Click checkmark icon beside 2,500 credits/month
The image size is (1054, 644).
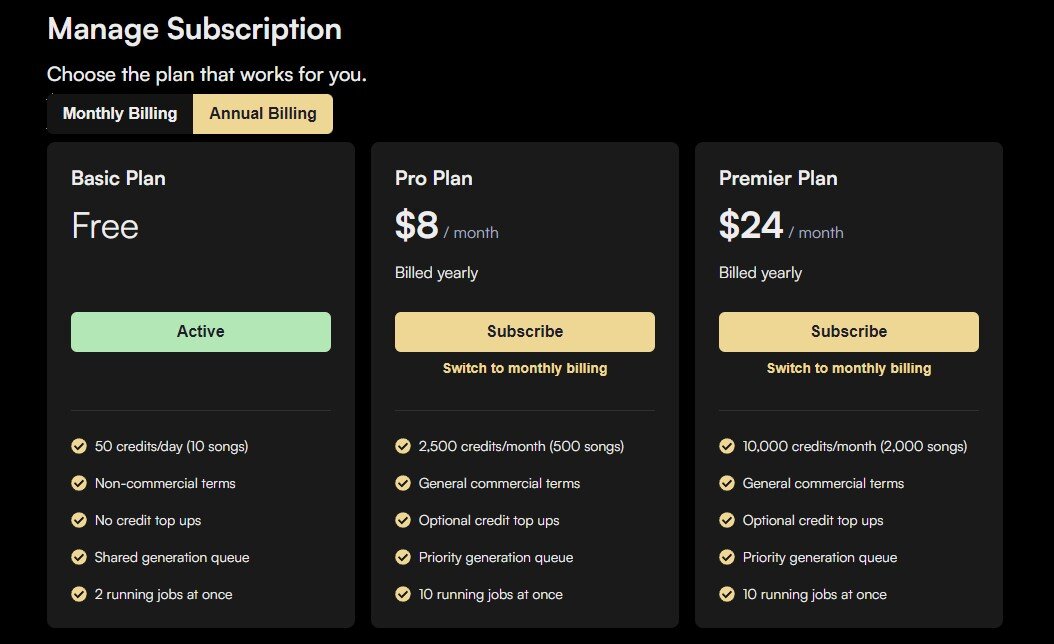(x=403, y=446)
